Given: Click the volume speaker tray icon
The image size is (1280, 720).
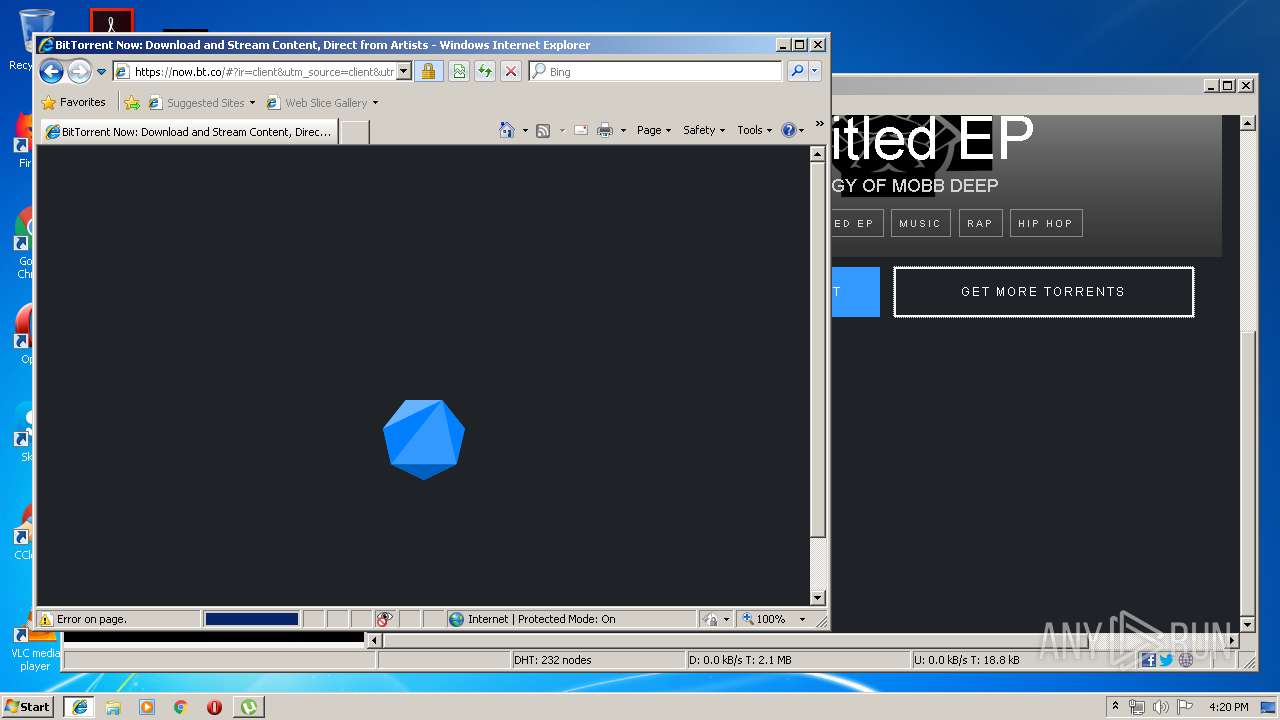Looking at the screenshot, I should pyautogui.click(x=1161, y=707).
